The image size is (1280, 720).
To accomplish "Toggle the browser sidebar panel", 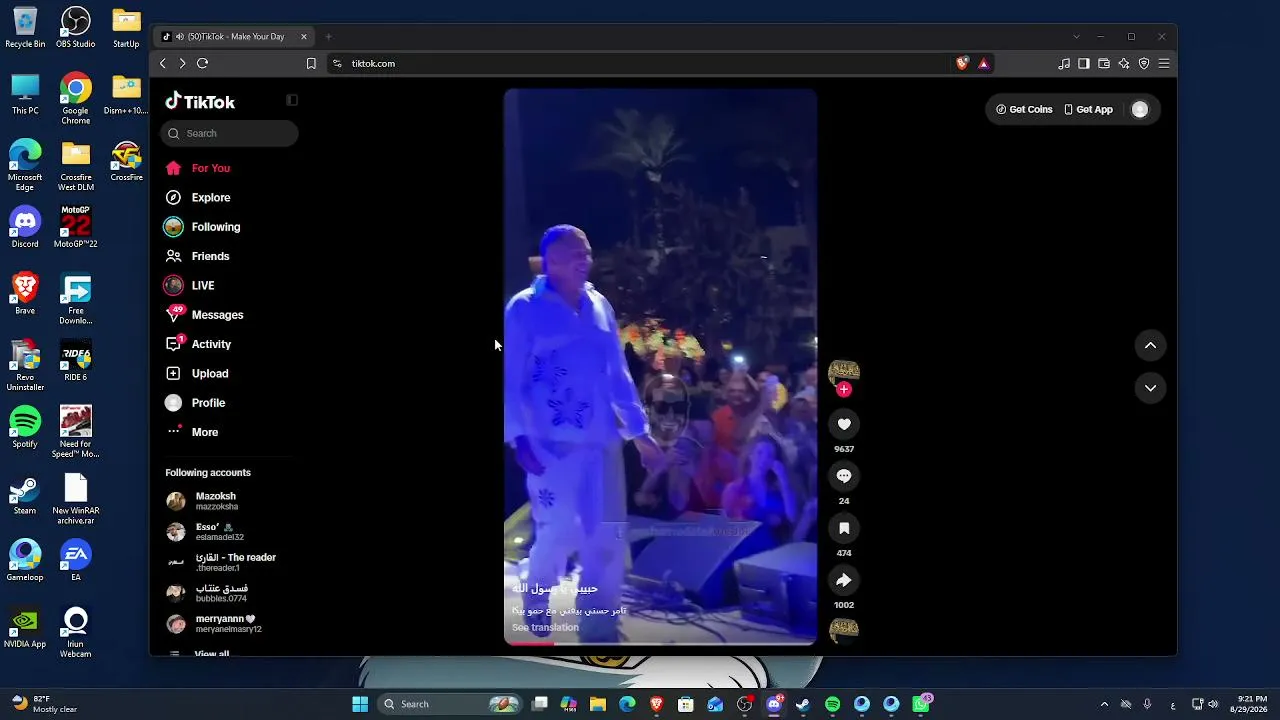I will 1084,63.
